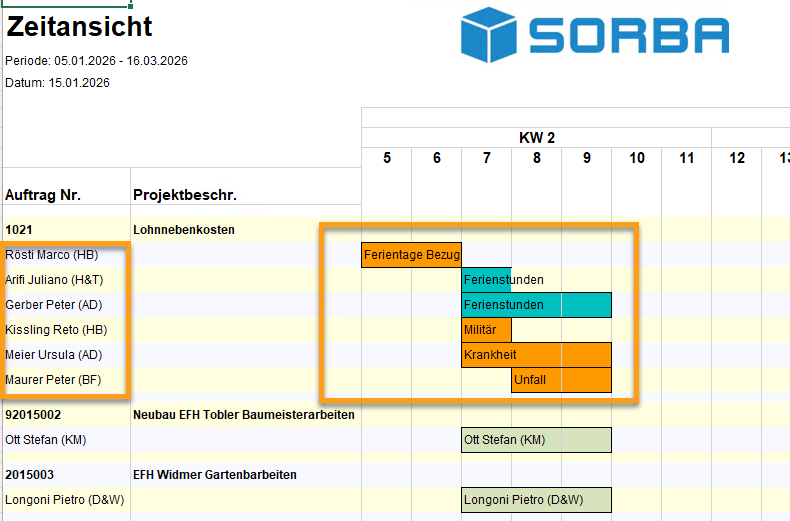Select employee cell Kissling Reto (HB)
The image size is (790, 521).
click(54, 330)
